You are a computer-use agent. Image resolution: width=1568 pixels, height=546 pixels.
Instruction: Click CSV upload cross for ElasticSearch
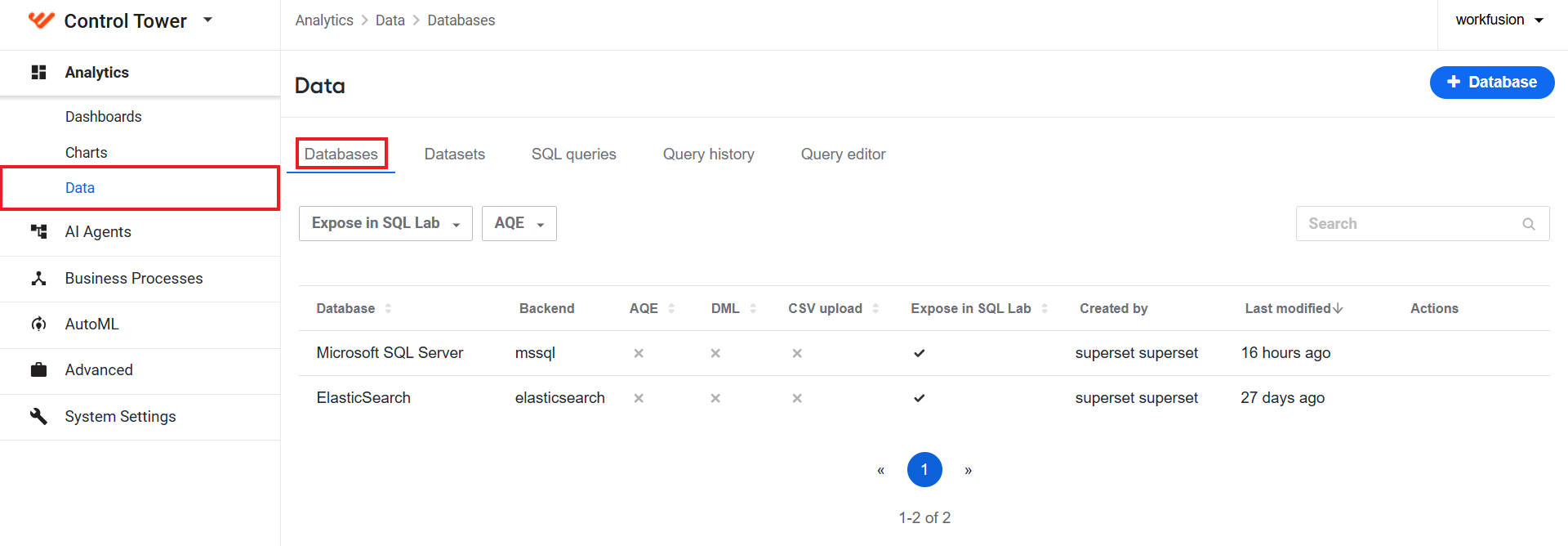[797, 398]
